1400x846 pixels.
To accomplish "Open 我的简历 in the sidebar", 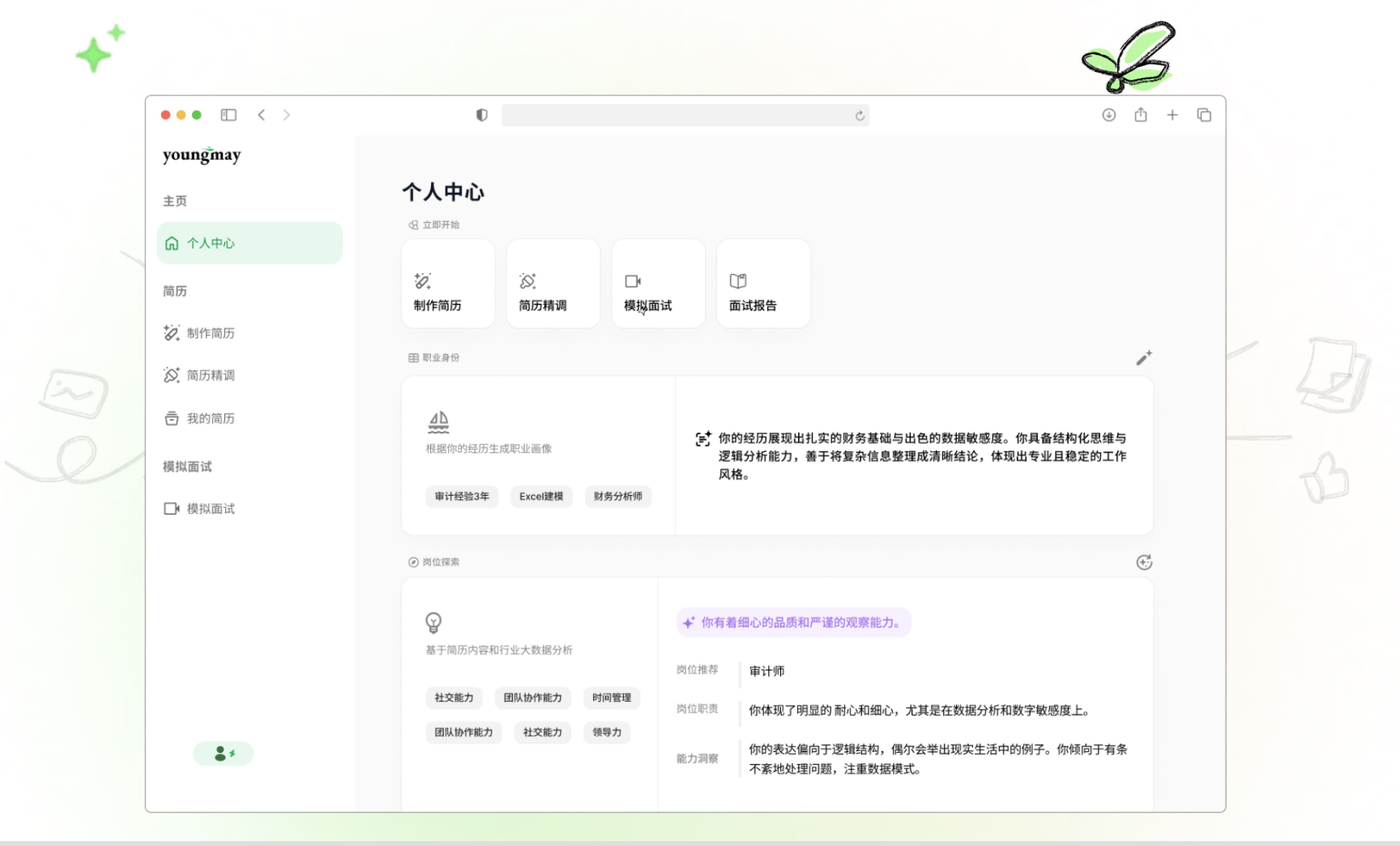I will [211, 418].
